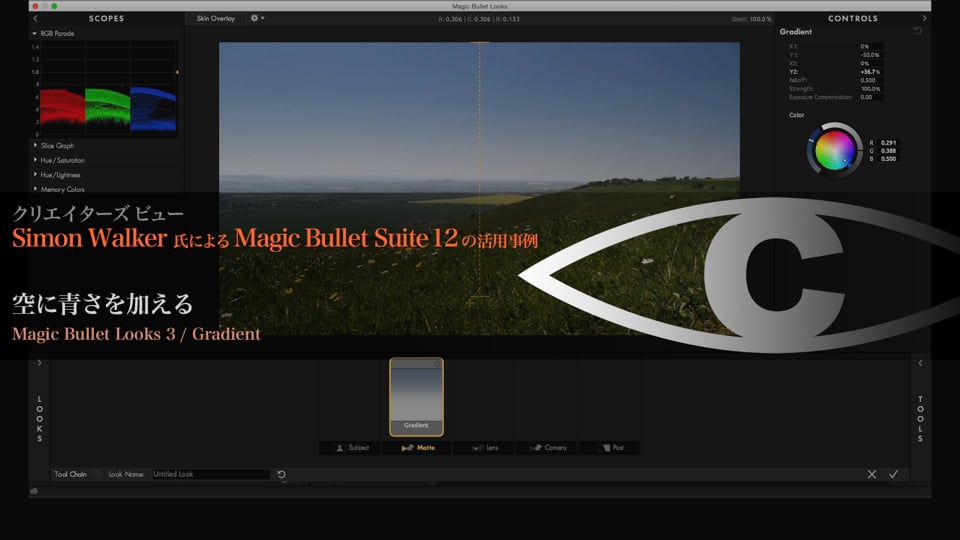Click the CONTROLS panel header
This screenshot has height=540, width=960.
[853, 18]
